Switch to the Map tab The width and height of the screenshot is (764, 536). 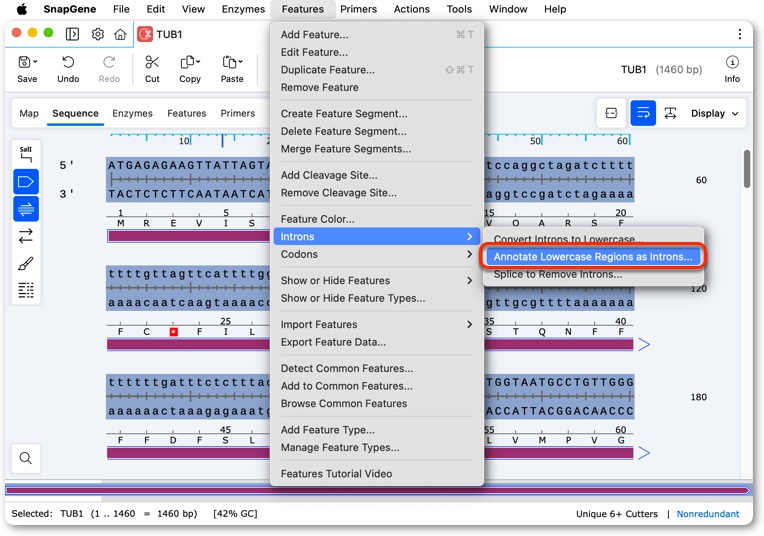(x=29, y=114)
